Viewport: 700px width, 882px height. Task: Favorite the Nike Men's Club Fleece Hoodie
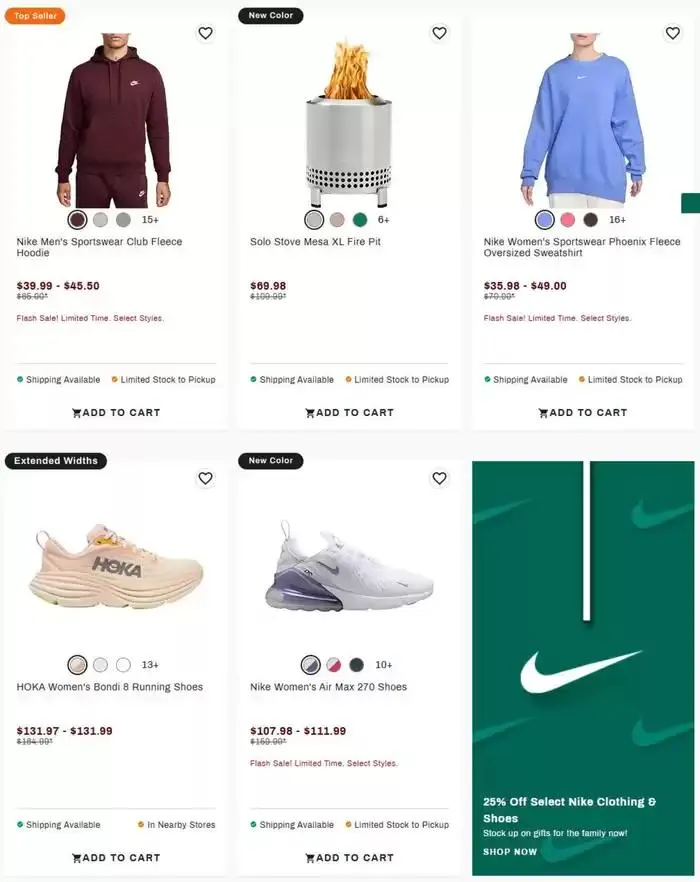click(x=205, y=33)
